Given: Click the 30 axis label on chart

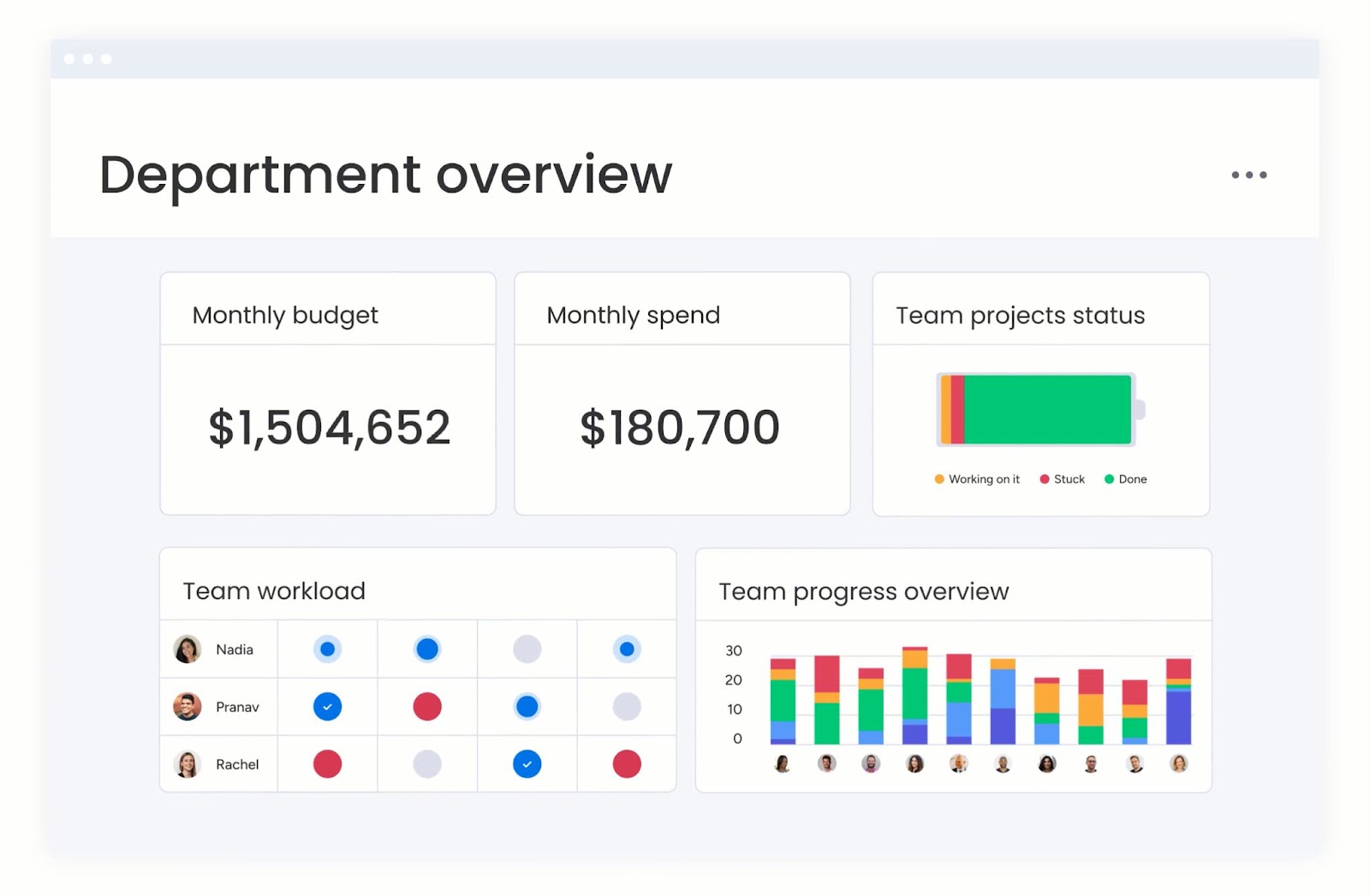Looking at the screenshot, I should point(734,650).
